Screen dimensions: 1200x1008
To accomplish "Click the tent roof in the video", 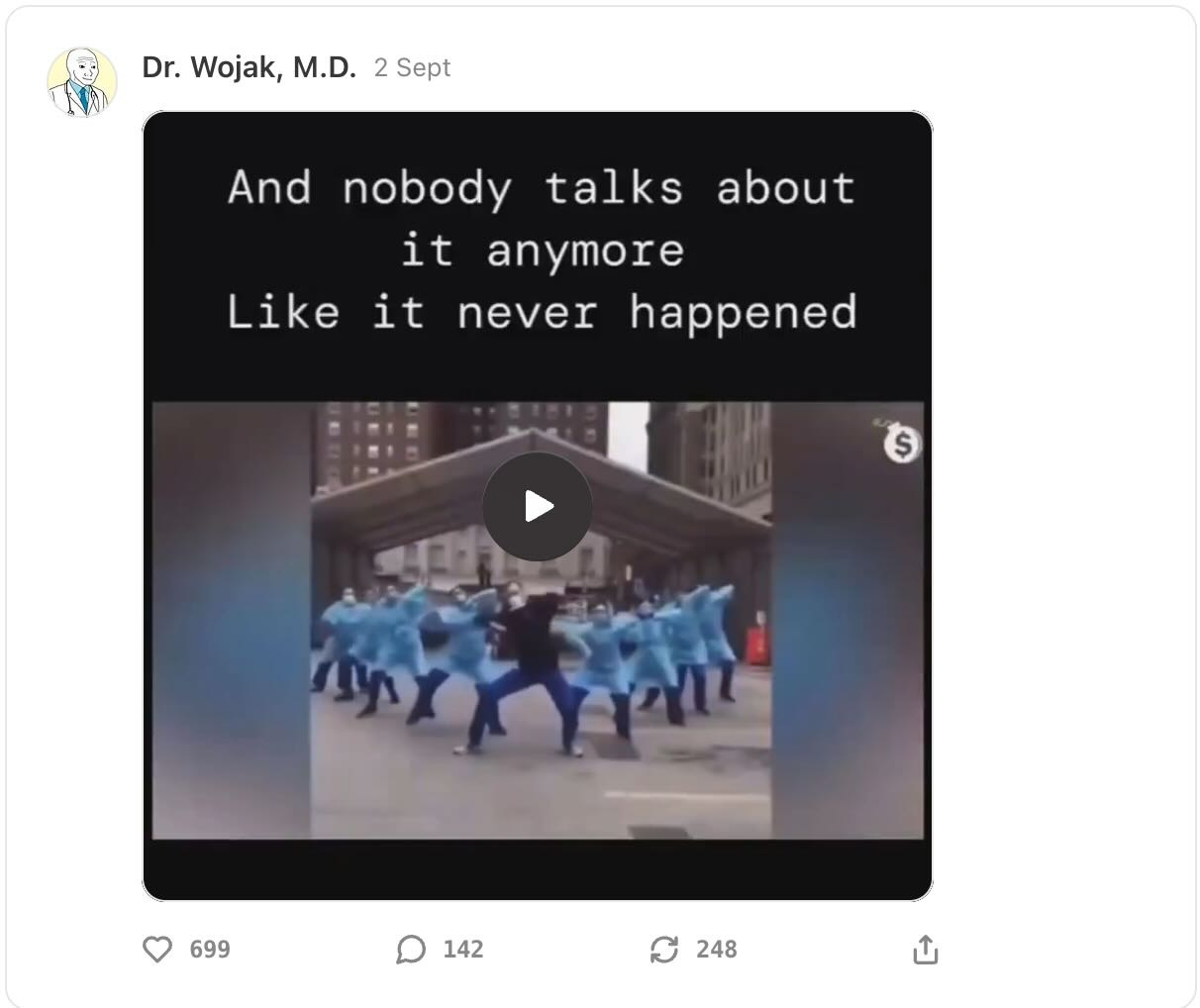I will click(x=541, y=485).
